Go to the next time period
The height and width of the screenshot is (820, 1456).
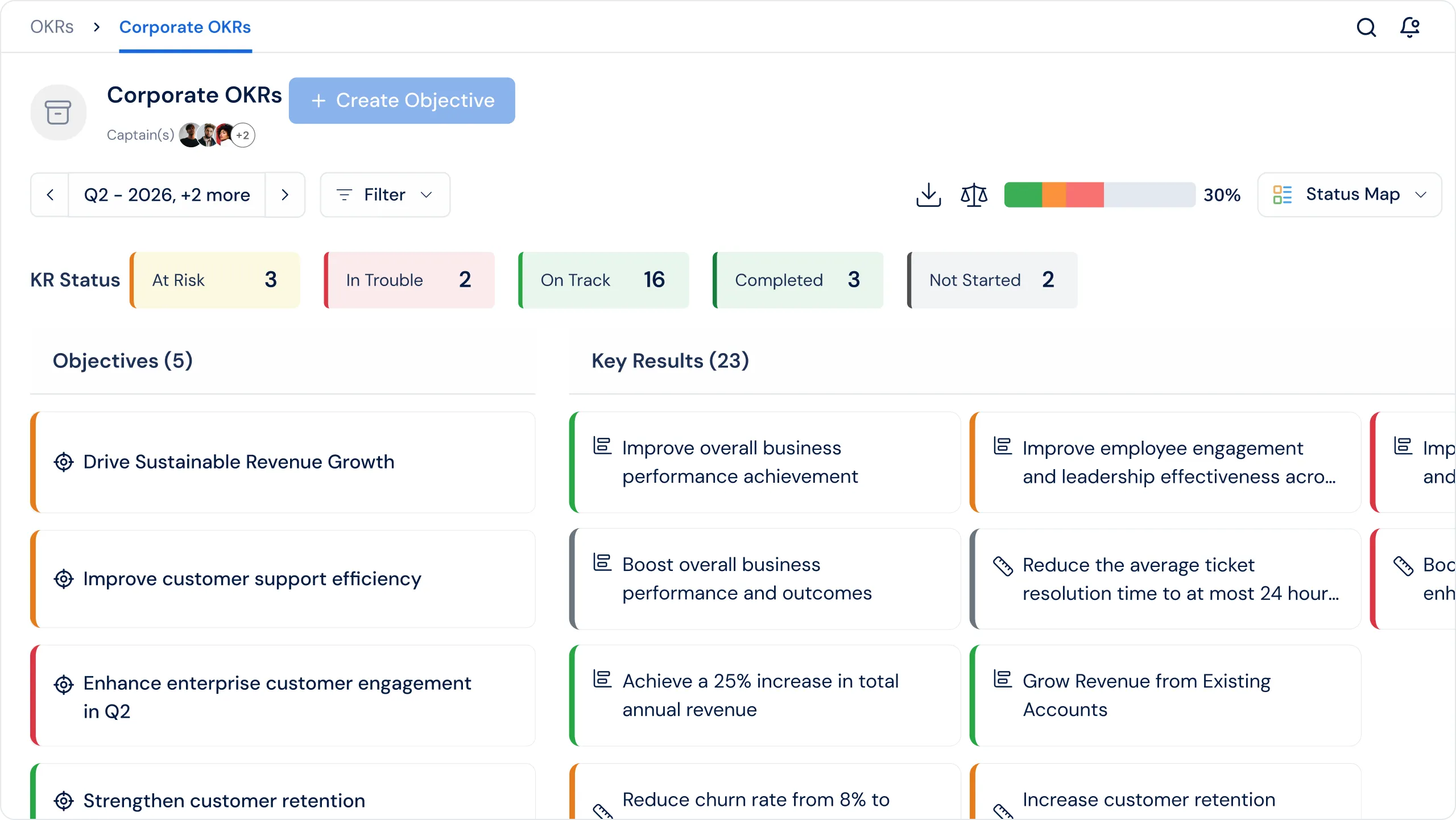tap(285, 195)
